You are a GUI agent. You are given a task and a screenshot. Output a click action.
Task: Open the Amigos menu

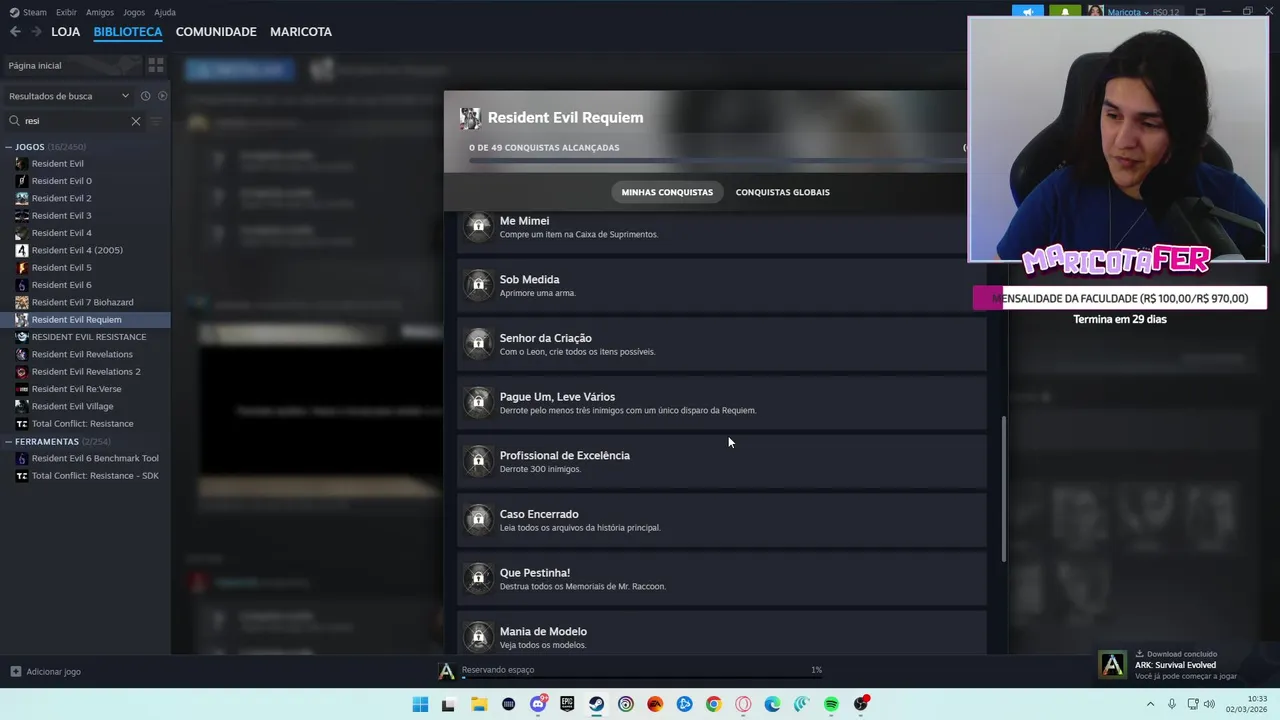100,12
